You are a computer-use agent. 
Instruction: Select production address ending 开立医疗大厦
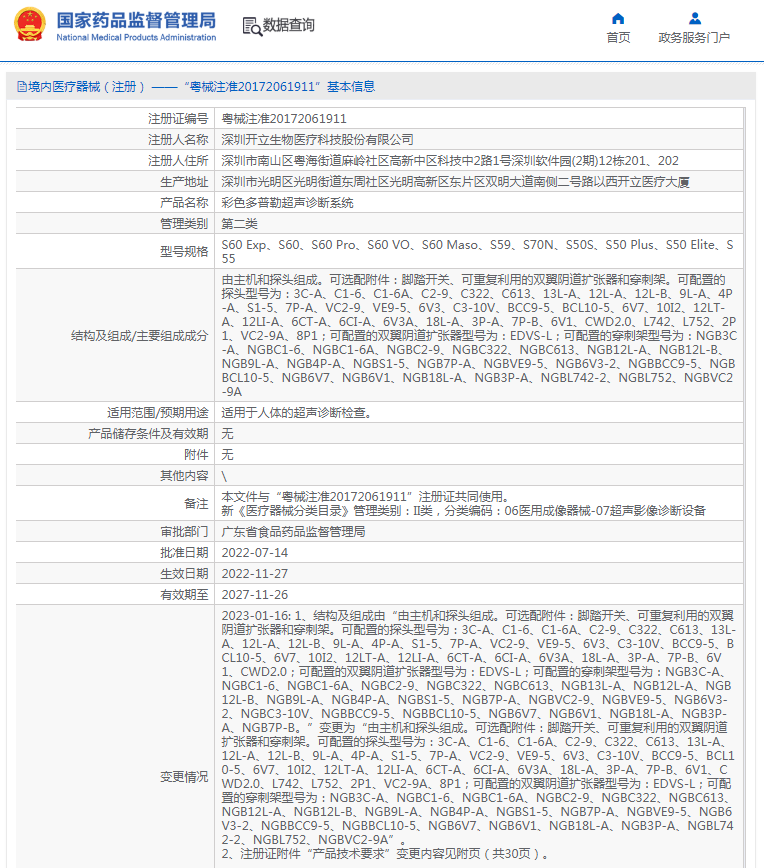pos(456,182)
